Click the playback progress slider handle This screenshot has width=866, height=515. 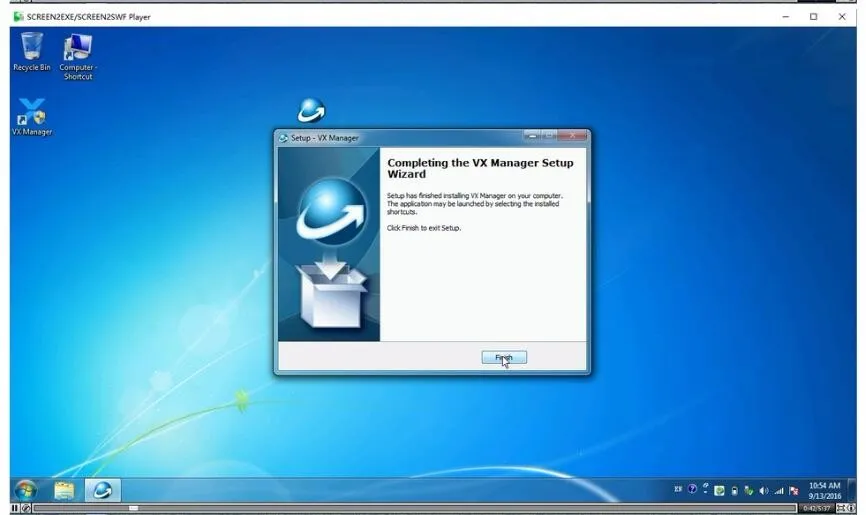pyautogui.click(x=133, y=508)
